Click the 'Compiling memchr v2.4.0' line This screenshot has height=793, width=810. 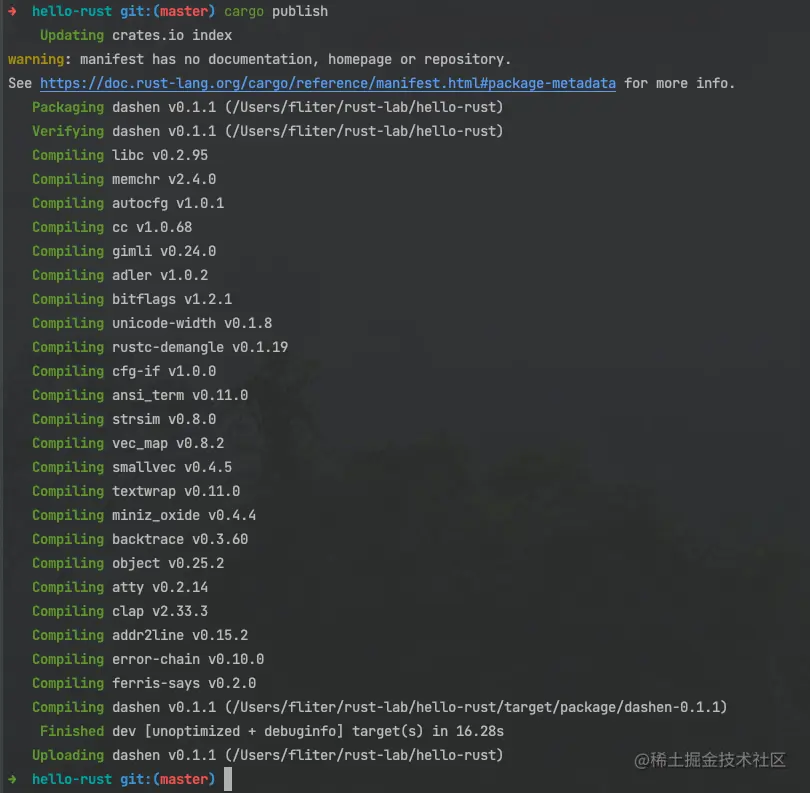(124, 179)
